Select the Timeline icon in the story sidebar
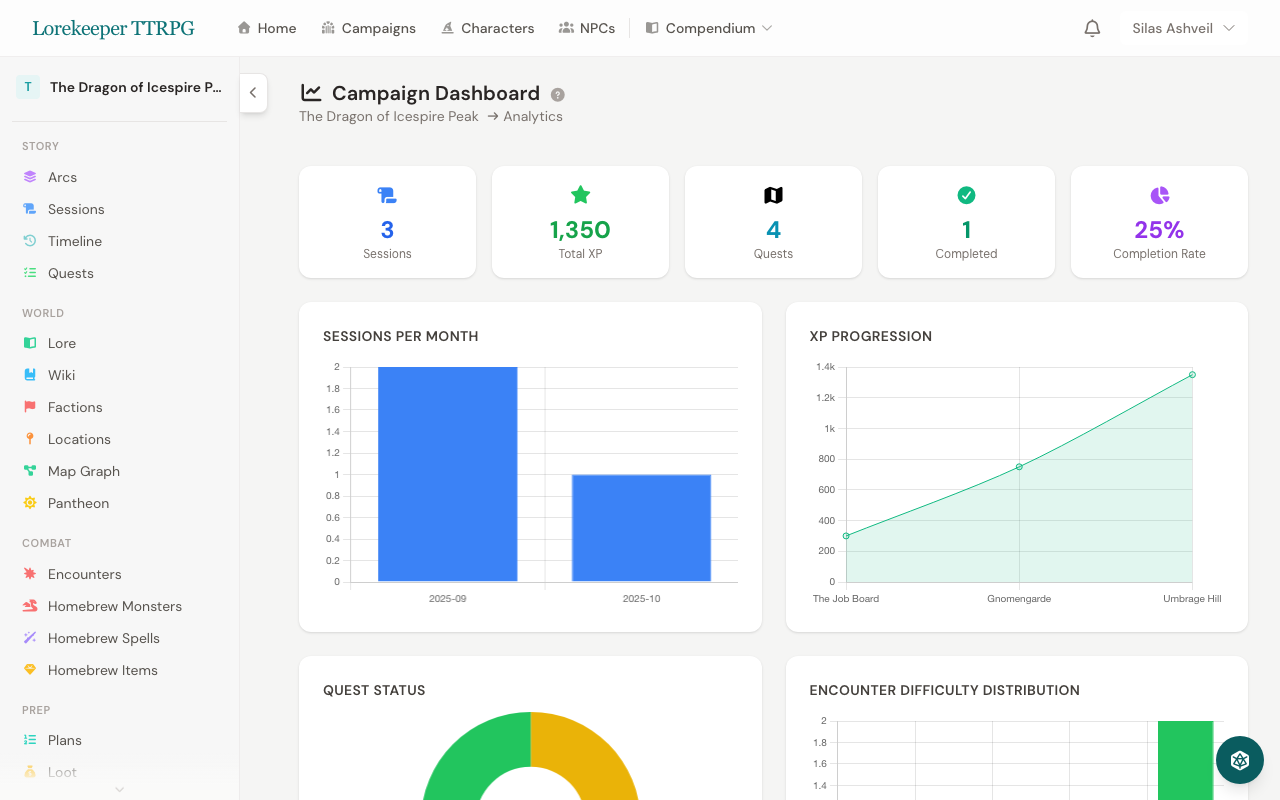Screen dimensions: 1280x800 30,240
